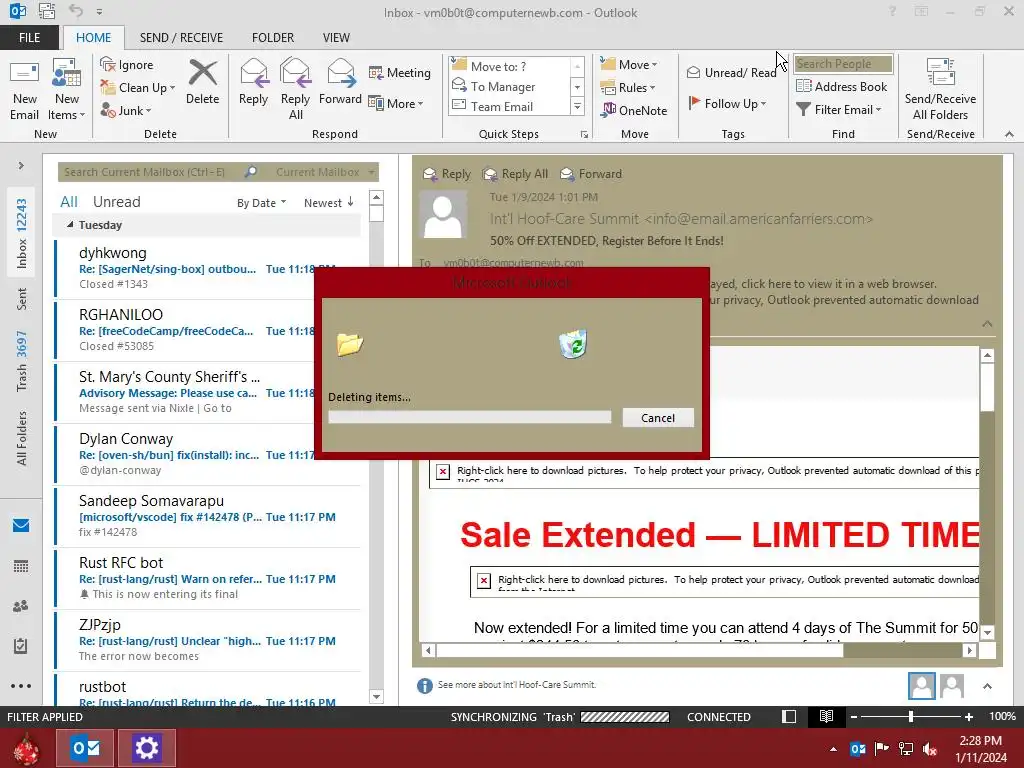Show All messages filter
Viewport: 1024px width, 768px height.
pyautogui.click(x=69, y=202)
